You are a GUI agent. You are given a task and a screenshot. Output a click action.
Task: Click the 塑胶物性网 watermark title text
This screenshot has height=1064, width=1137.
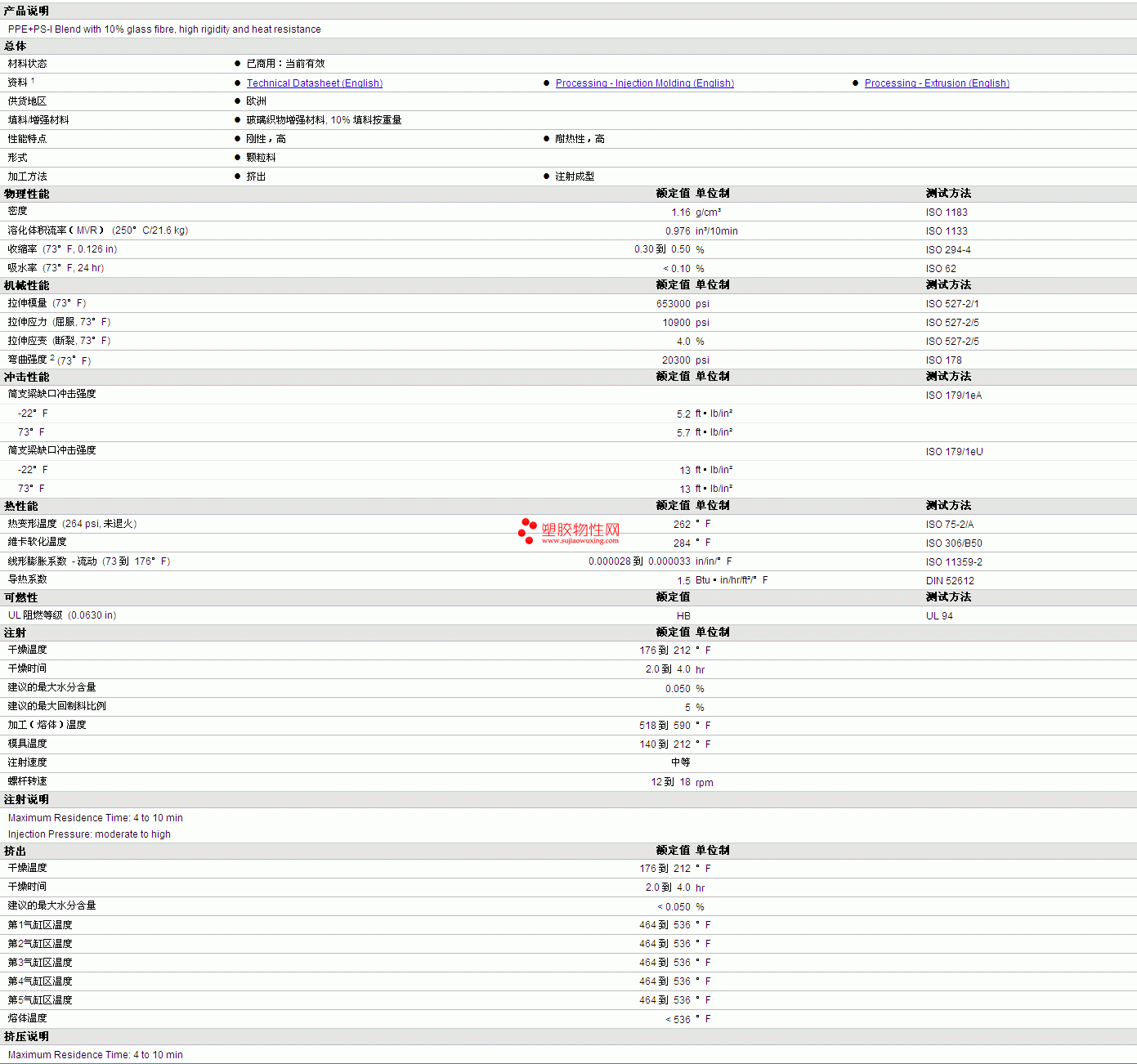(580, 529)
